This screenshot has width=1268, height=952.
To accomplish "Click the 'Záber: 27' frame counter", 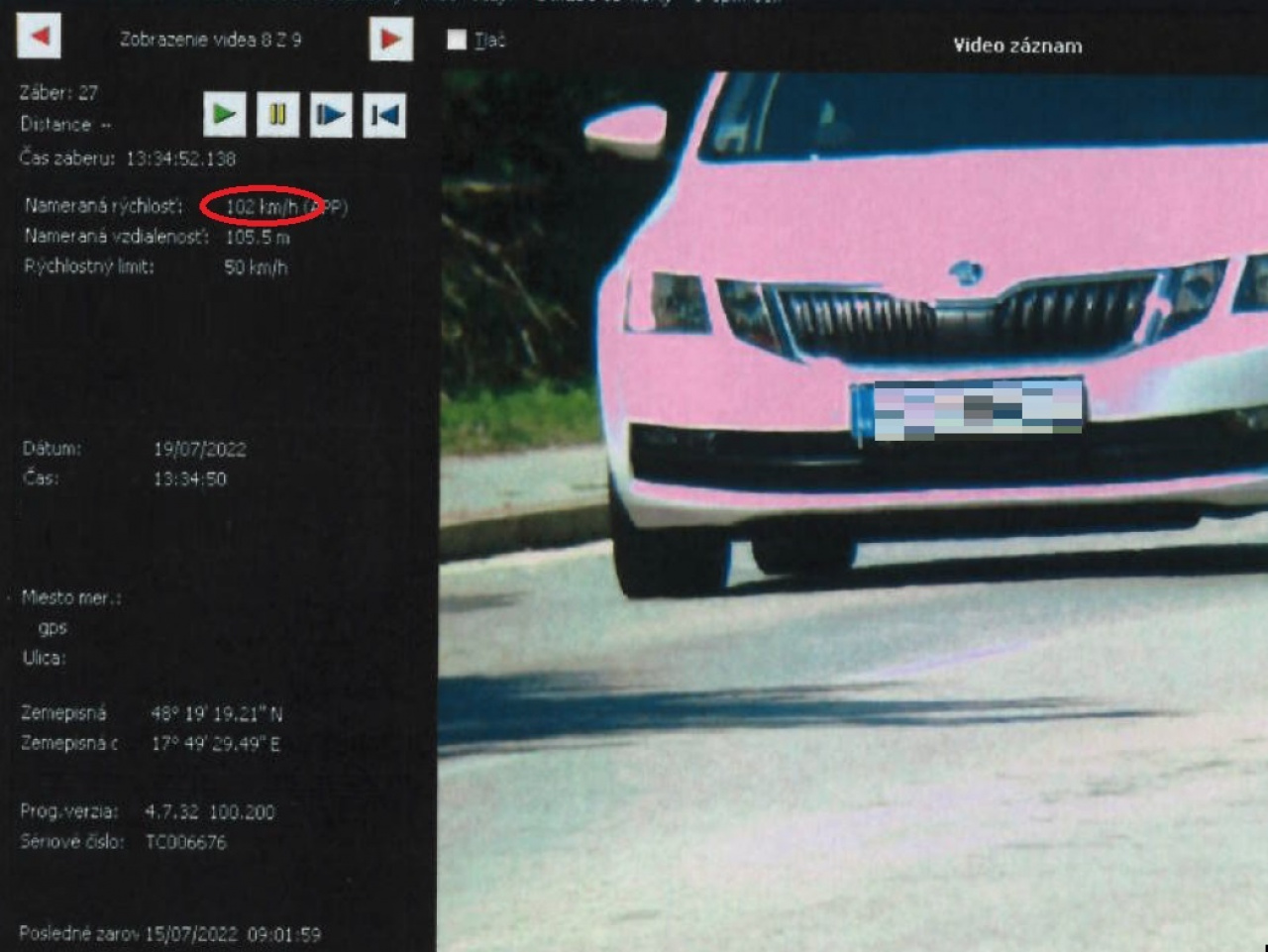I will (x=58, y=93).
